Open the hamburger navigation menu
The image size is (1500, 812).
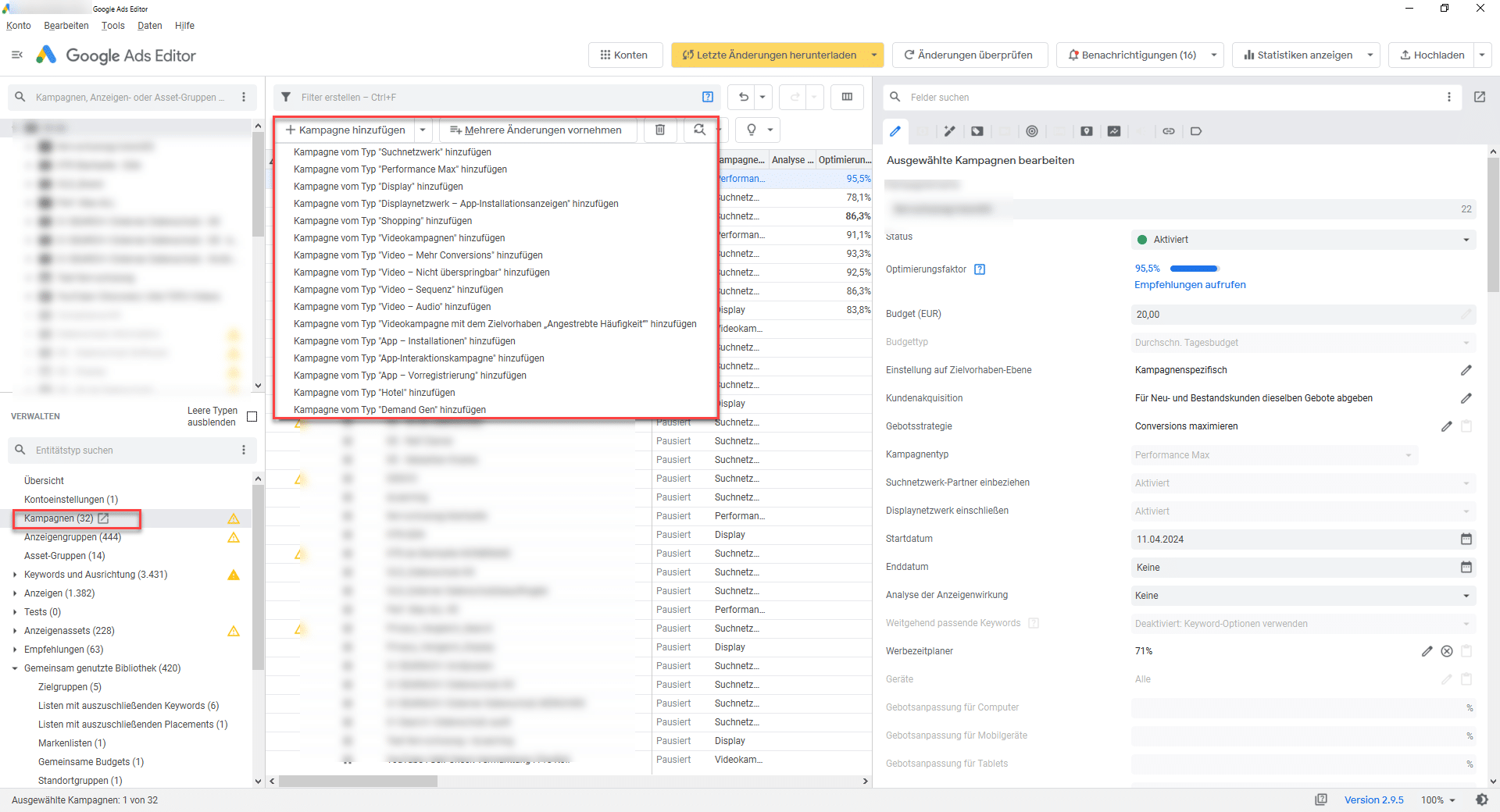click(x=17, y=55)
